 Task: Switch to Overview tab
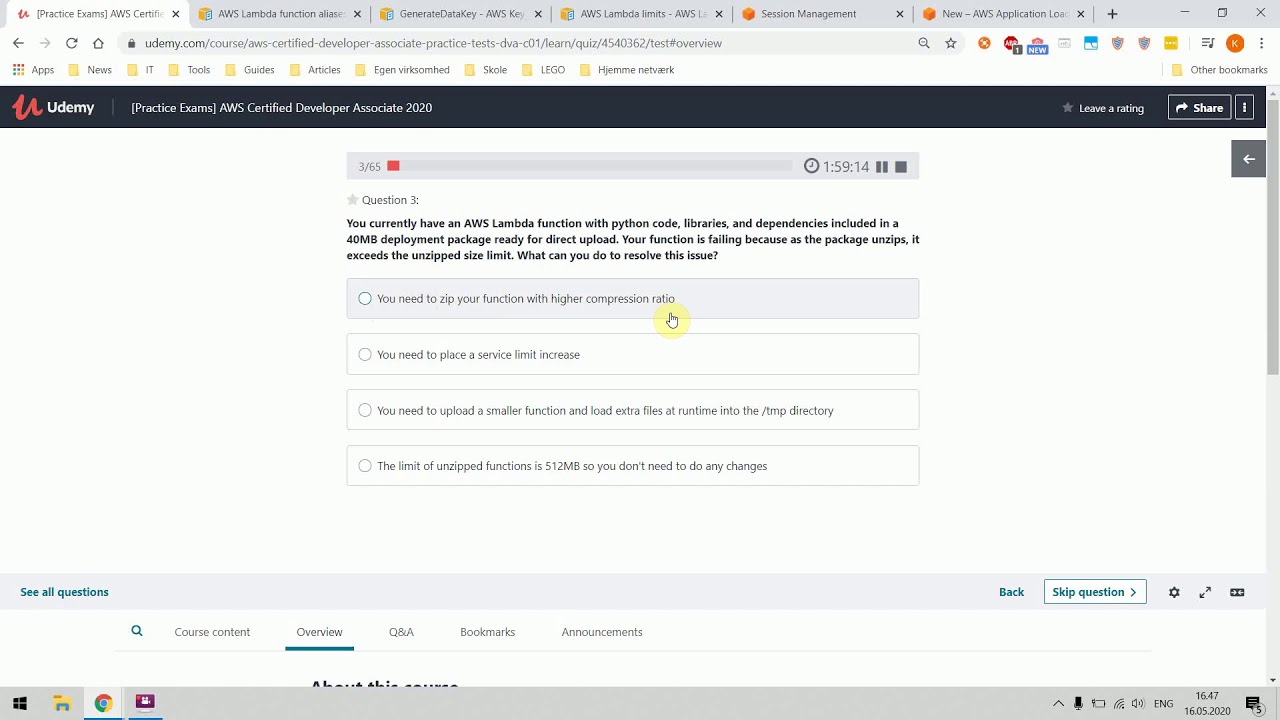pyautogui.click(x=319, y=632)
